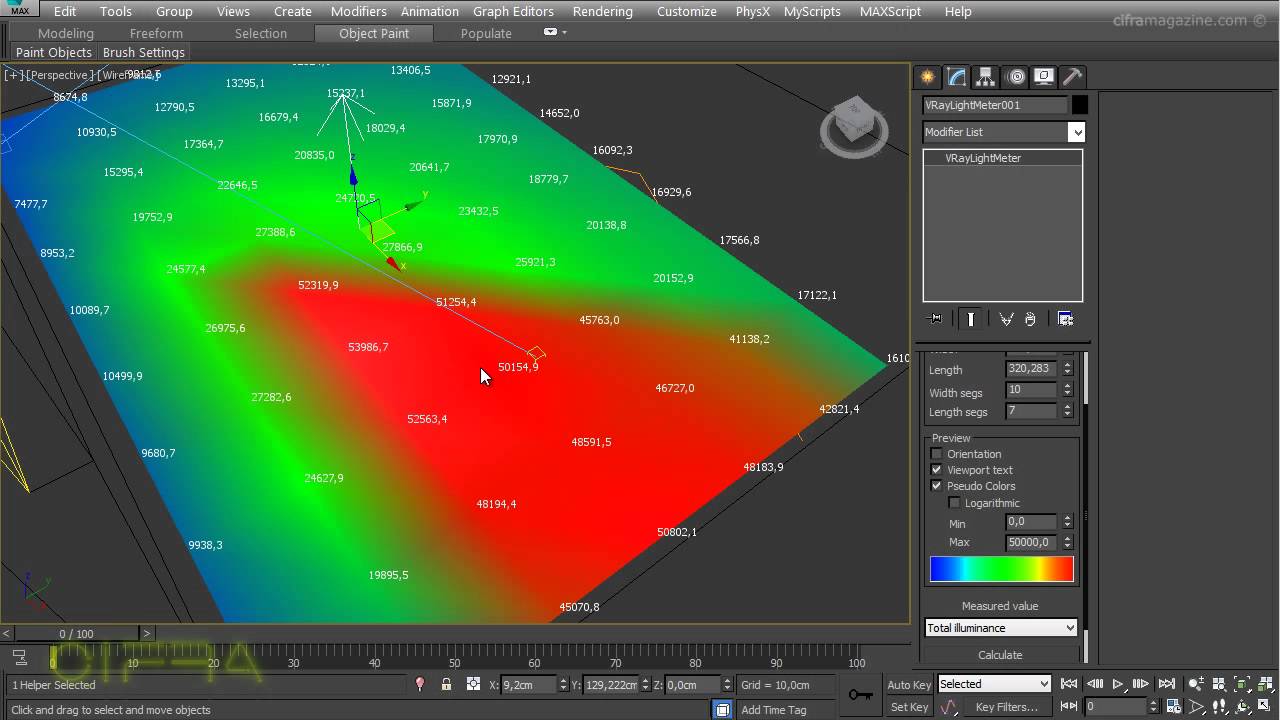This screenshot has width=1280, height=720.
Task: Click the 3ds Max application logo button
Action: pos(20,9)
